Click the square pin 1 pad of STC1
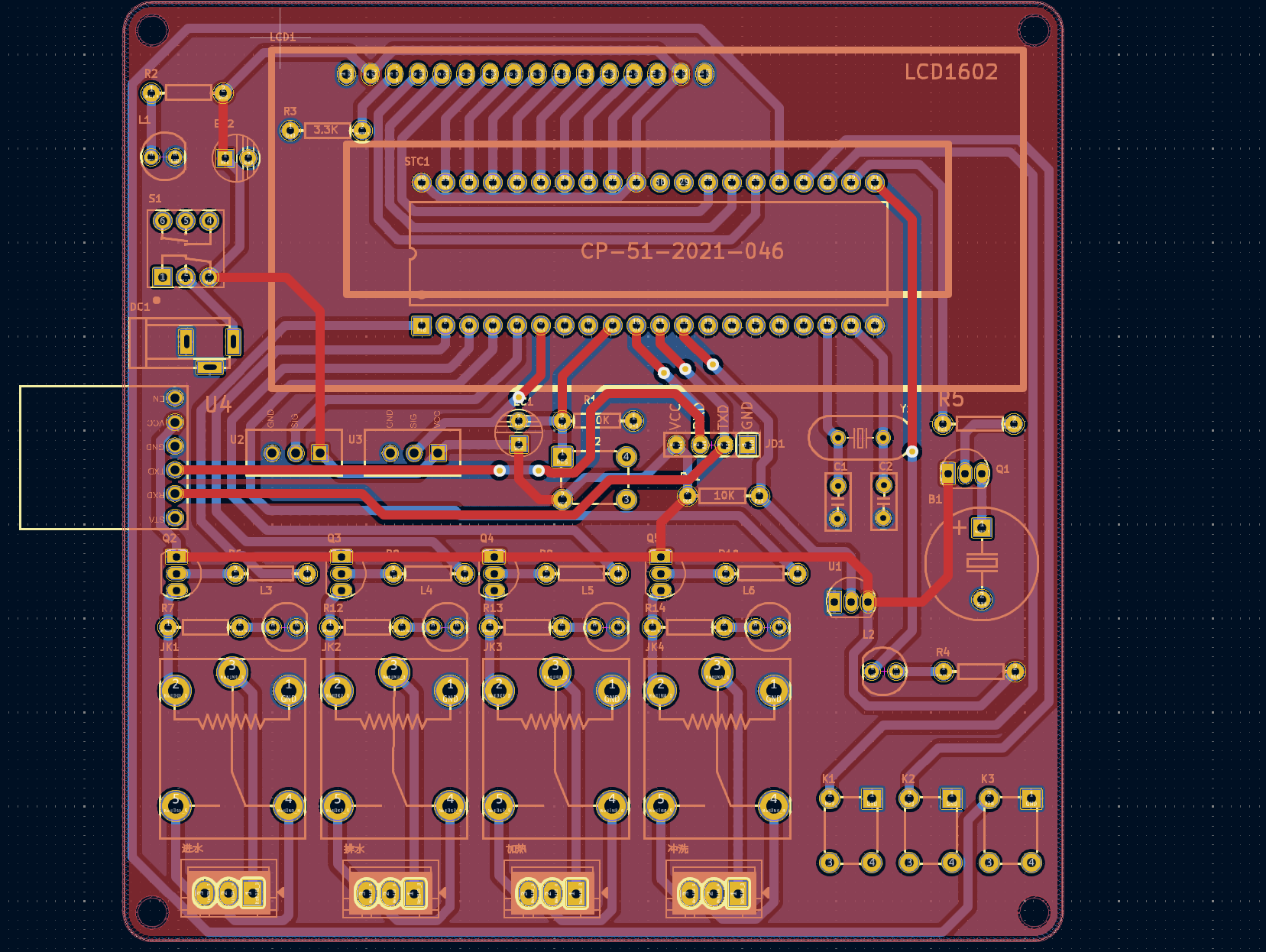Viewport: 1266px width, 952px height. click(421, 326)
